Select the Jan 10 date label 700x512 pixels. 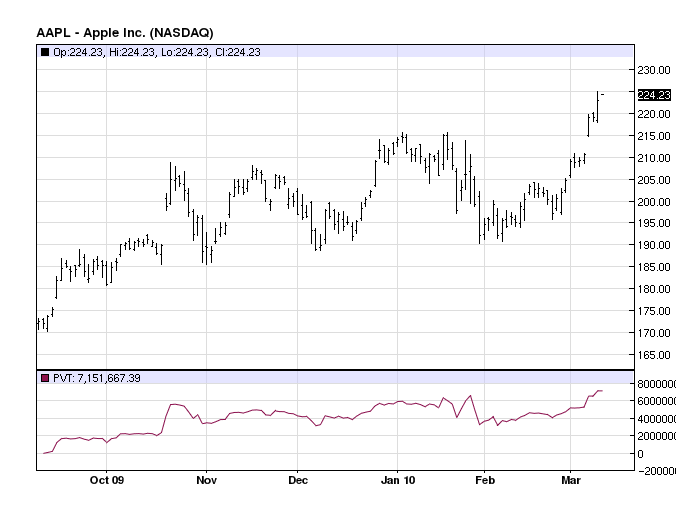(x=397, y=480)
